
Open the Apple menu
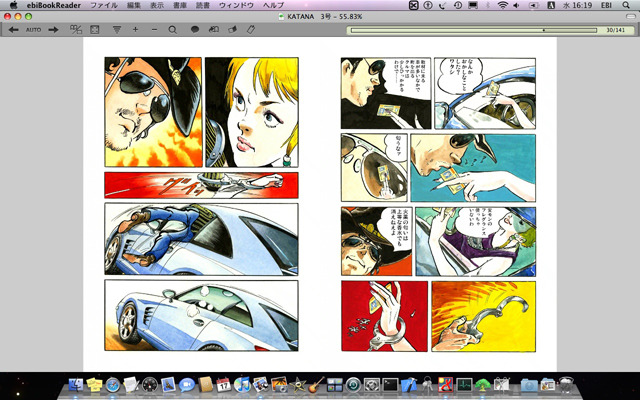pyautogui.click(x=13, y=5)
